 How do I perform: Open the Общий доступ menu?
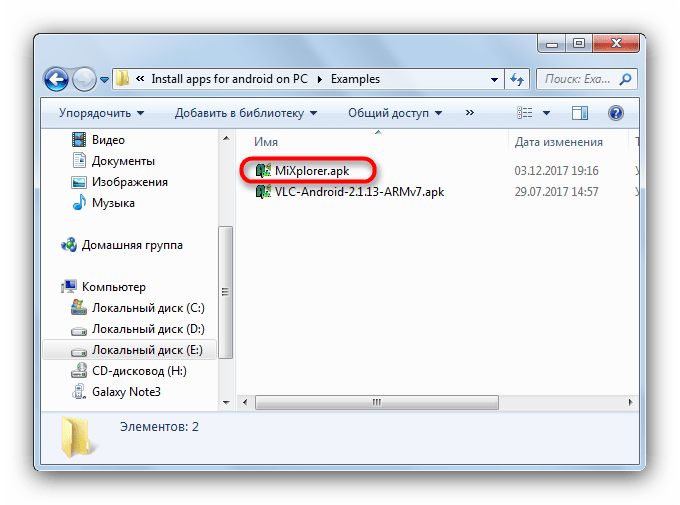coord(395,113)
